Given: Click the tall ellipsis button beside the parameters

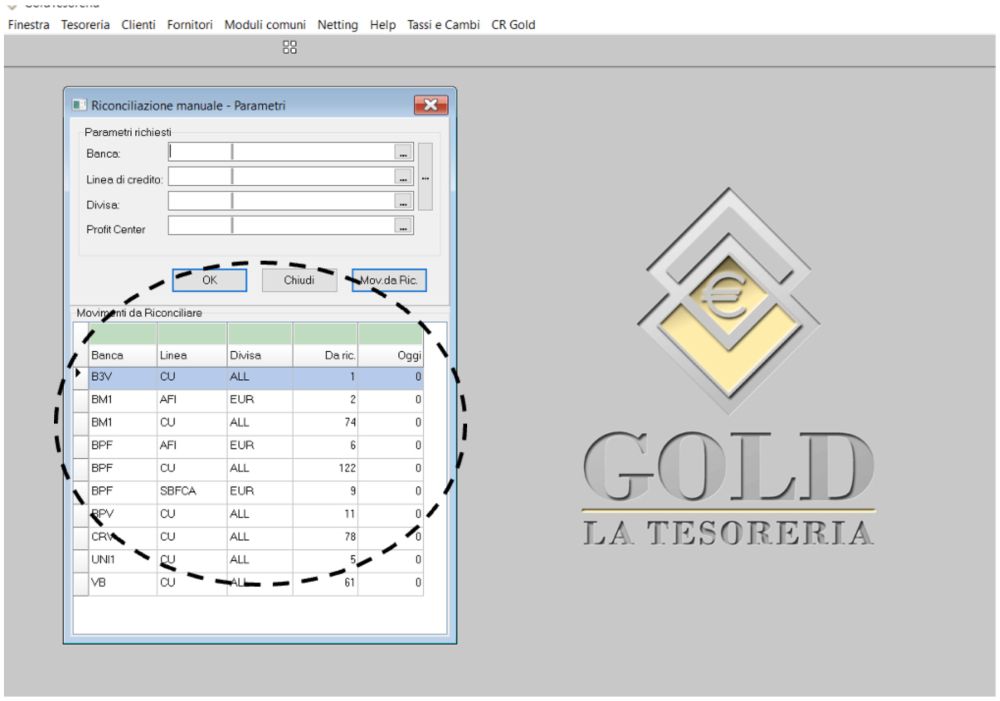Looking at the screenshot, I should (425, 177).
